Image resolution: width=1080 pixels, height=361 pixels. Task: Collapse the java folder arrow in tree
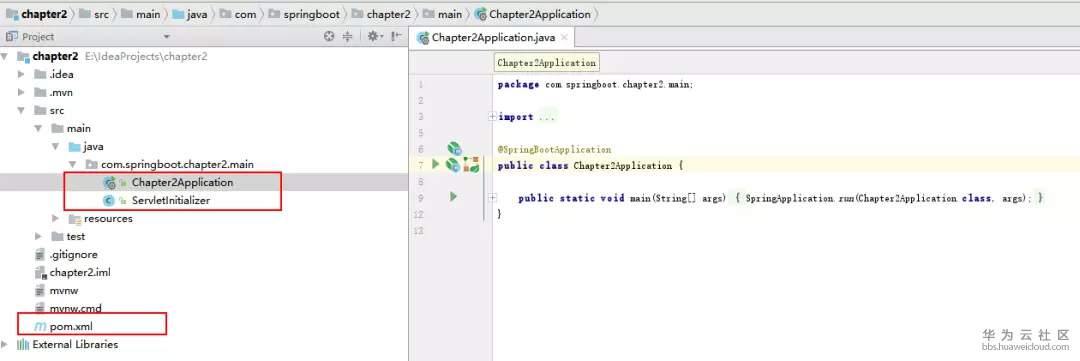[x=55, y=147]
